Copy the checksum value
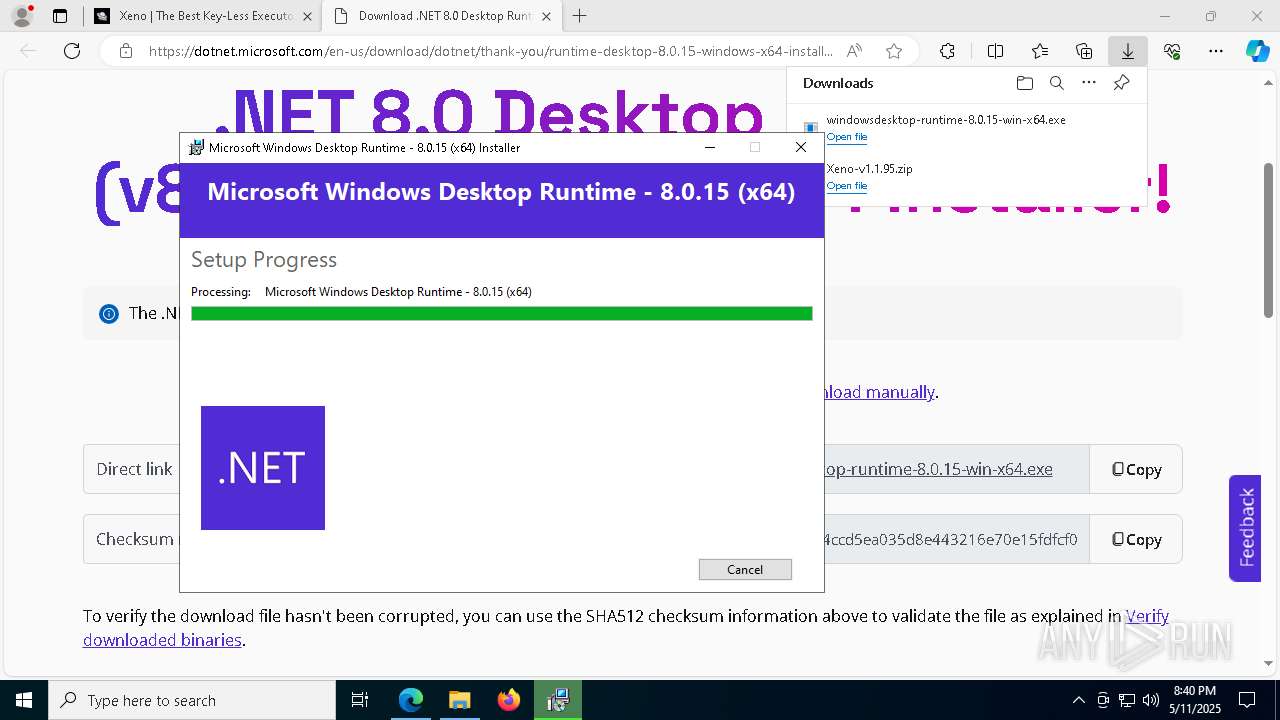The image size is (1280, 720). point(1136,539)
